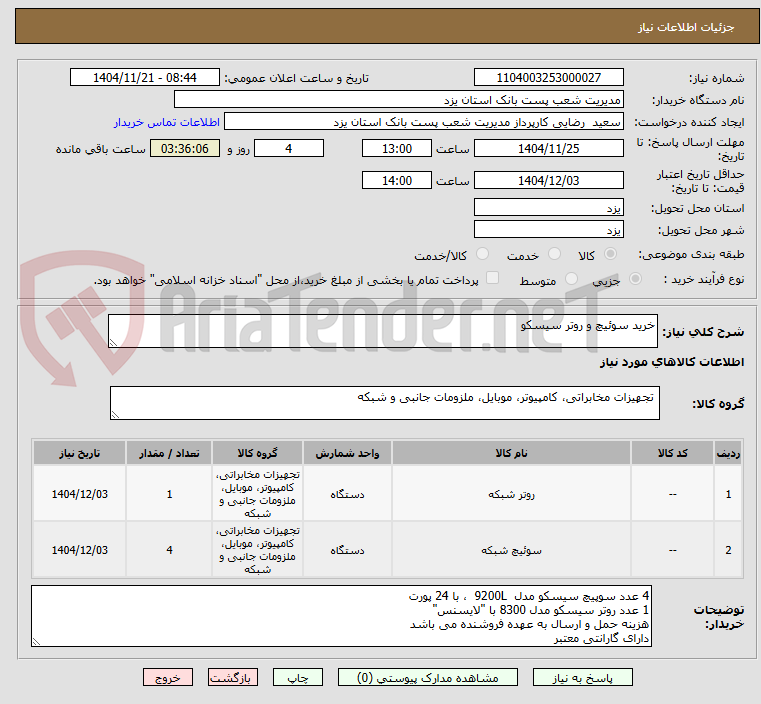
Task: Click row number 2 cell
Action: tap(728, 550)
